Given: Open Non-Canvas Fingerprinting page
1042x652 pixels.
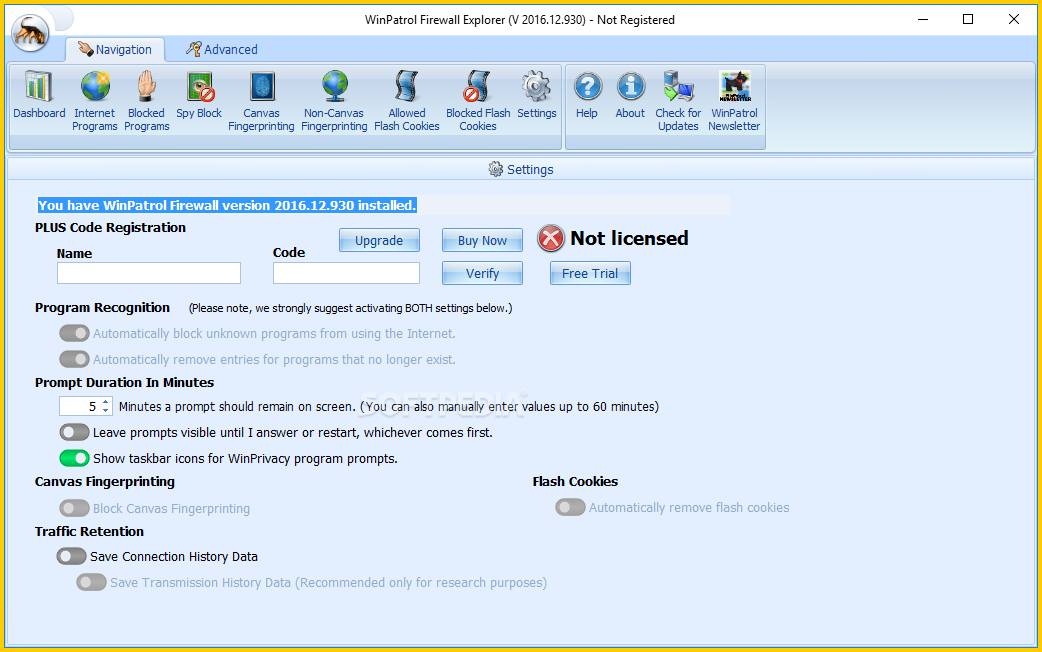Looking at the screenshot, I should click(334, 101).
